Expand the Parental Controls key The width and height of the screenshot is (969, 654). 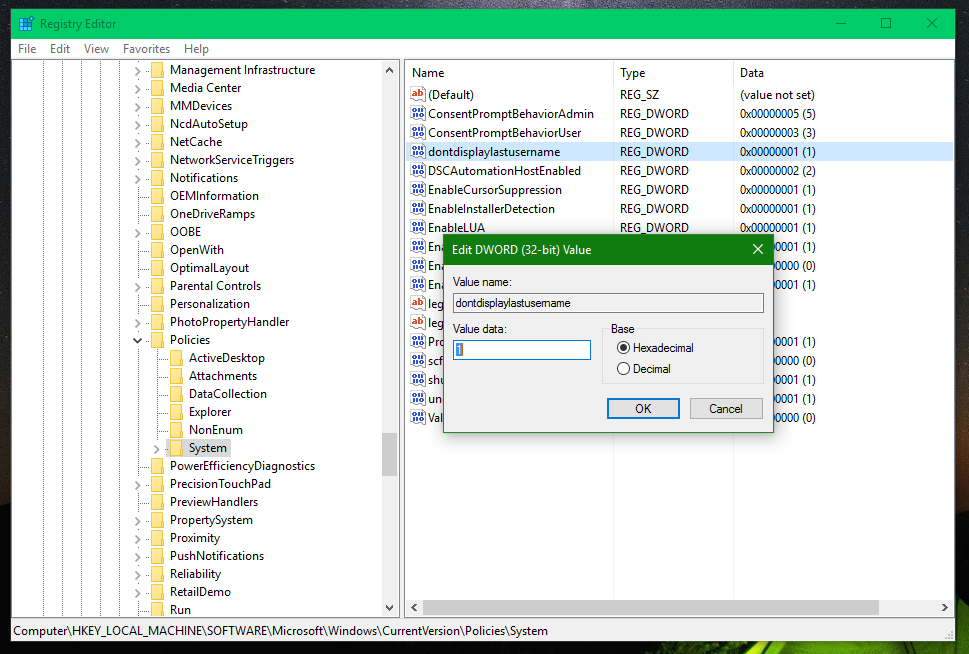coord(137,287)
